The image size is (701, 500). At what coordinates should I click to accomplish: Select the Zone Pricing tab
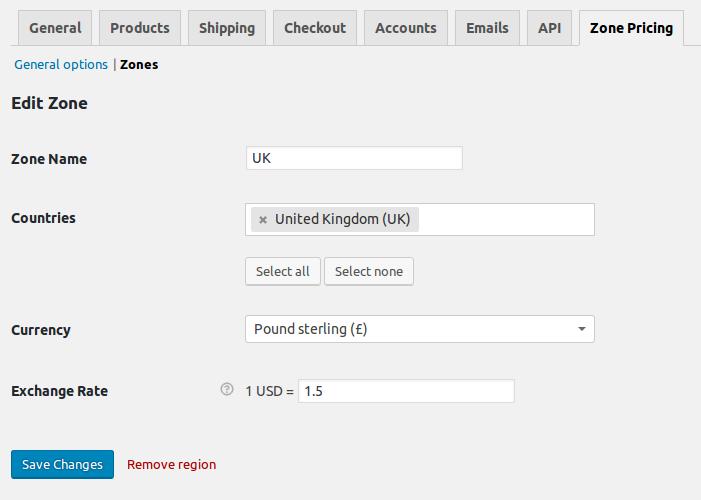[631, 28]
